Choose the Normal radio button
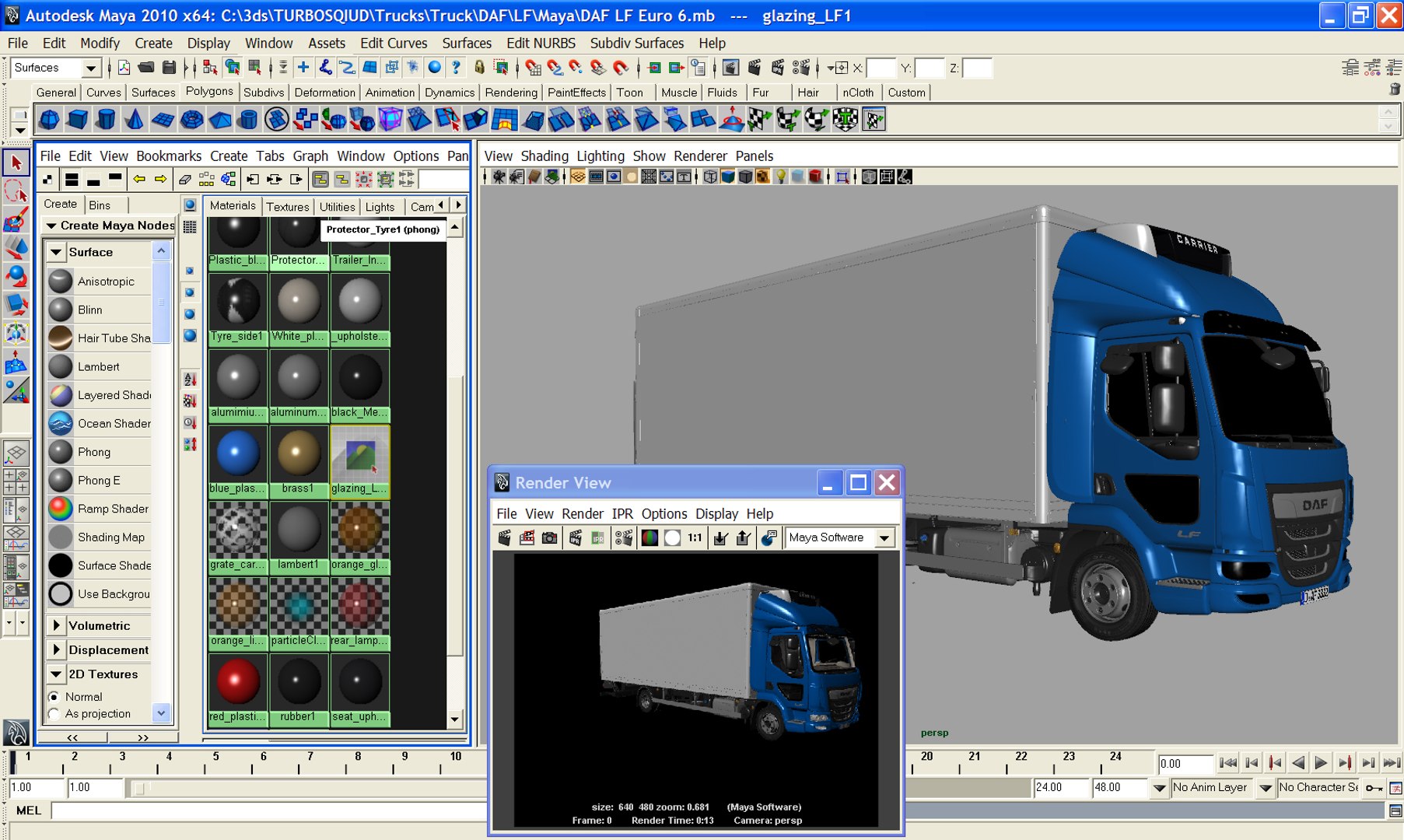The image size is (1404, 840). pyautogui.click(x=54, y=697)
